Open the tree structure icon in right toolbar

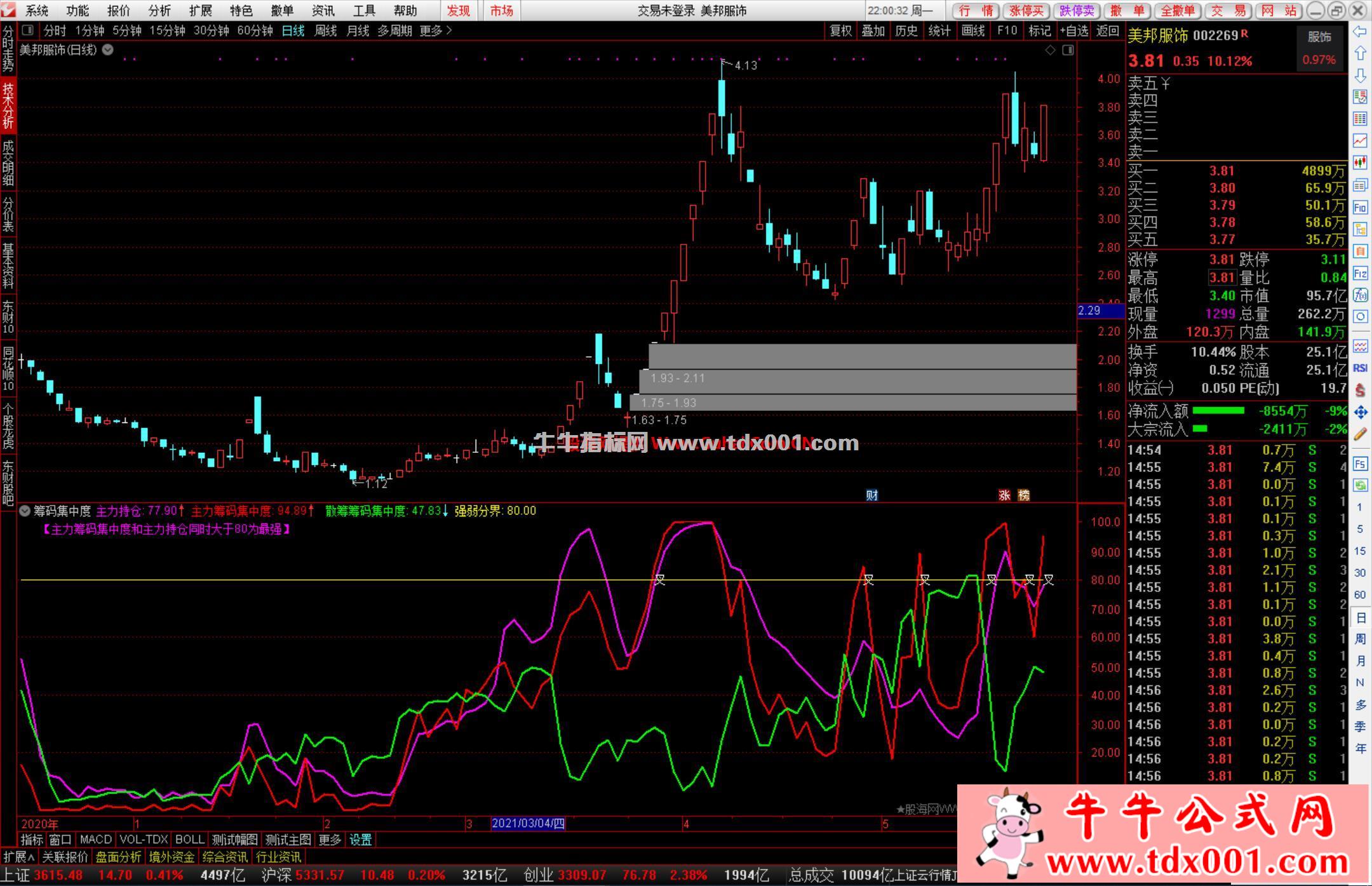[1360, 229]
